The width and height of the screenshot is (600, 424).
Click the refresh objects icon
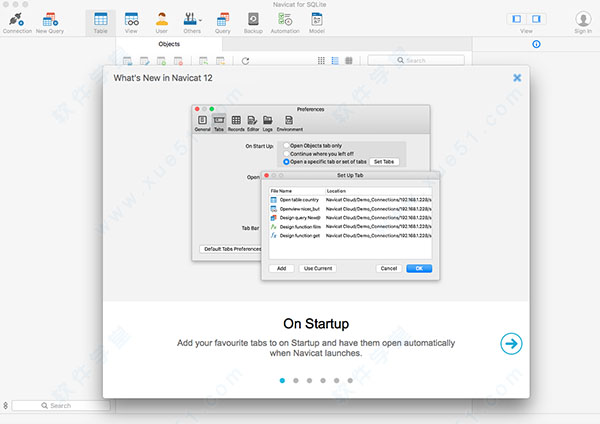pos(245,61)
